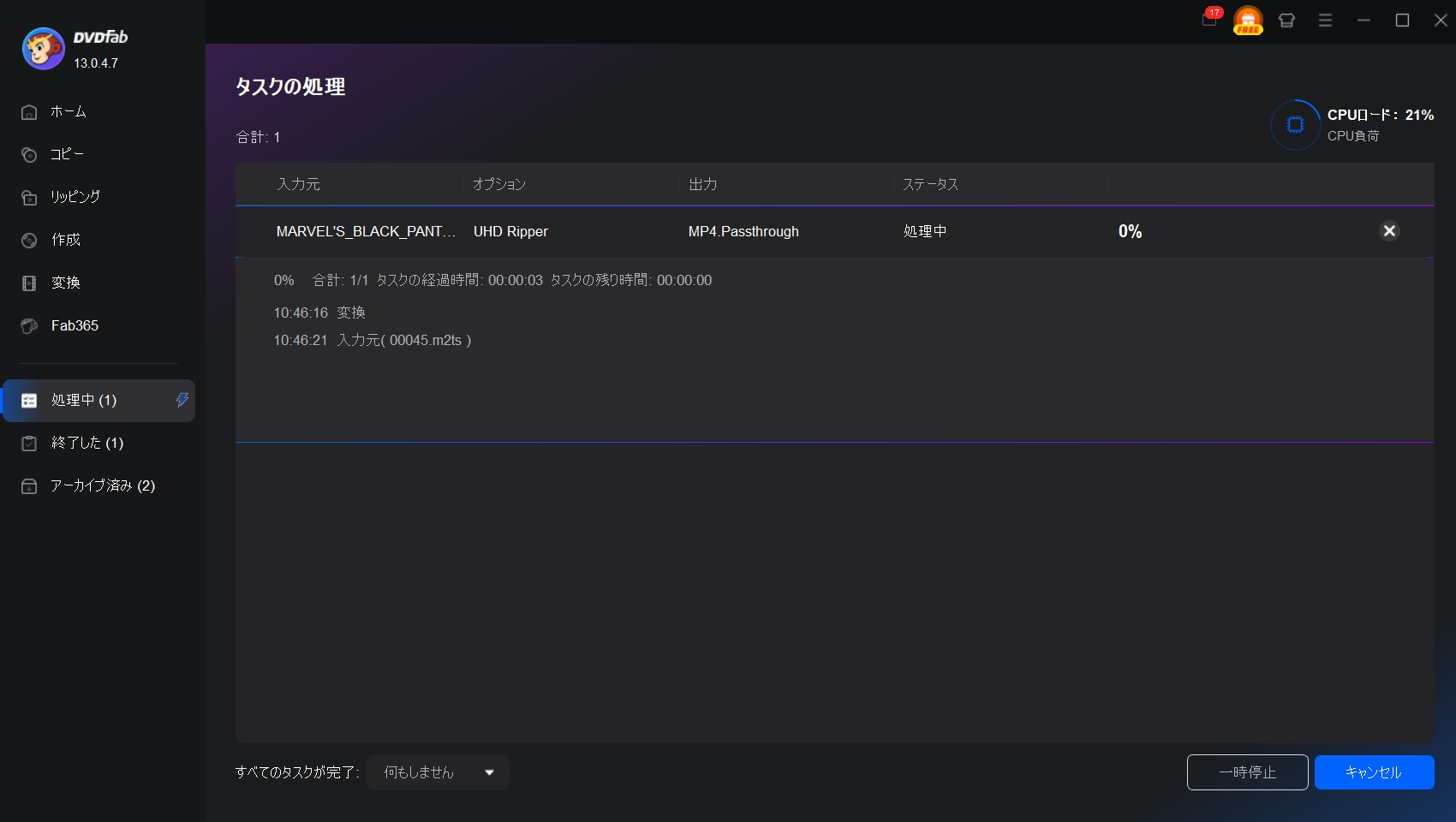Click the log line 10:46:16 変換
Viewport: 1456px width, 822px height.
(319, 313)
